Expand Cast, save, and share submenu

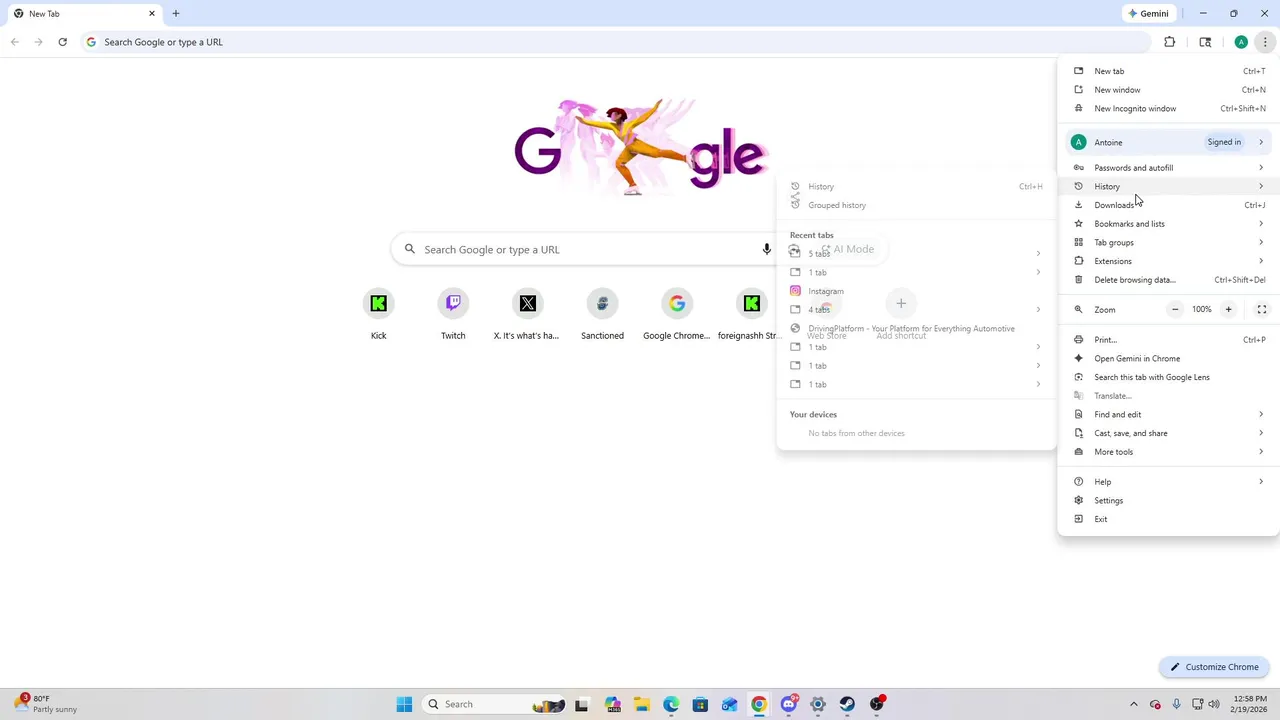coord(1169,433)
